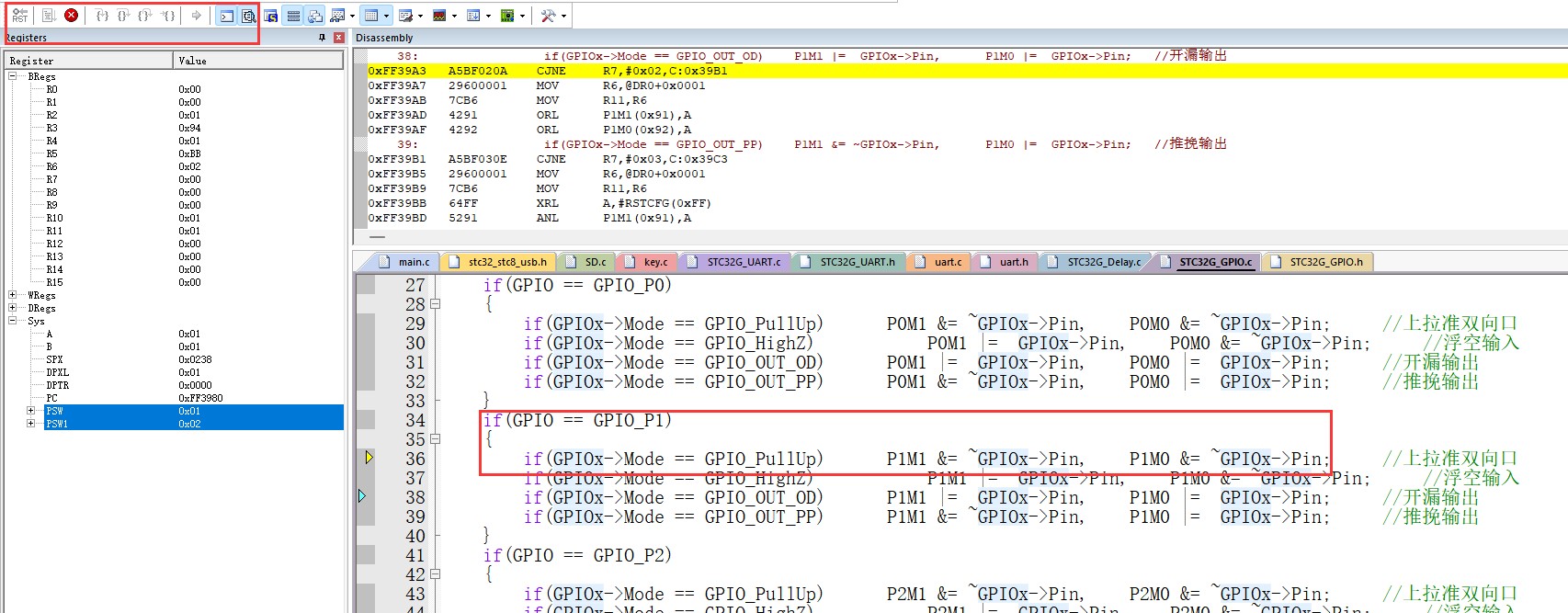Click disassembly line at address 0xFF39B1
The height and width of the screenshot is (613, 1568).
coord(967,159)
